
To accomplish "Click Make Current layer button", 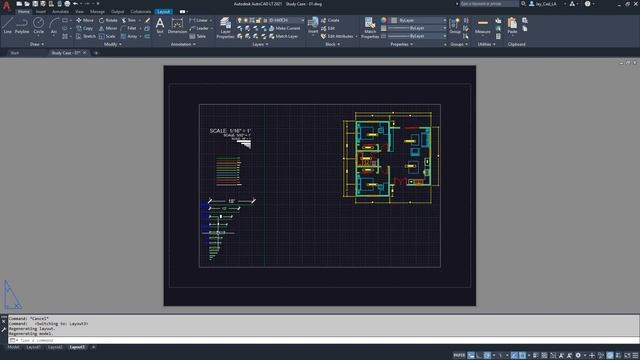I will pyautogui.click(x=284, y=28).
